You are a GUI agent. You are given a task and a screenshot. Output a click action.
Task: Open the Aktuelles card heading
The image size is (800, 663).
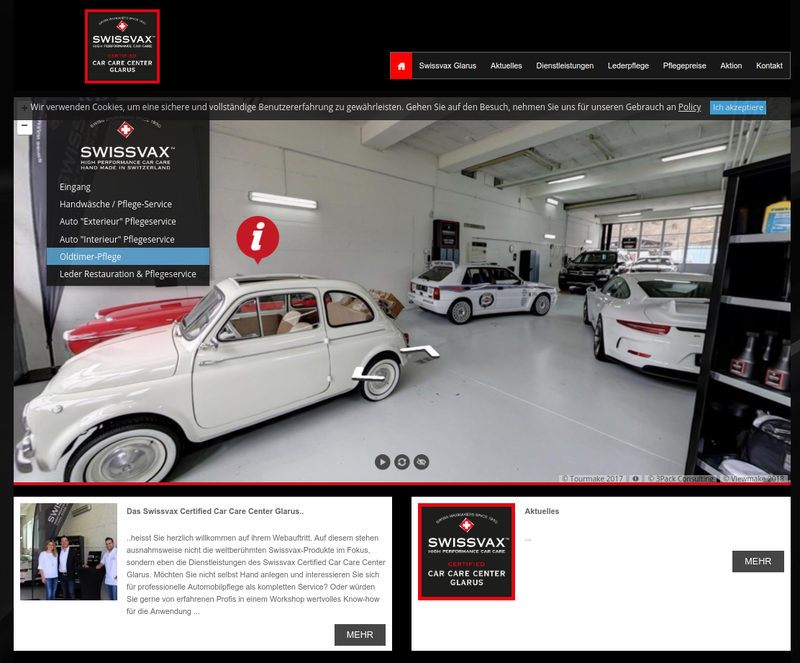pyautogui.click(x=542, y=511)
